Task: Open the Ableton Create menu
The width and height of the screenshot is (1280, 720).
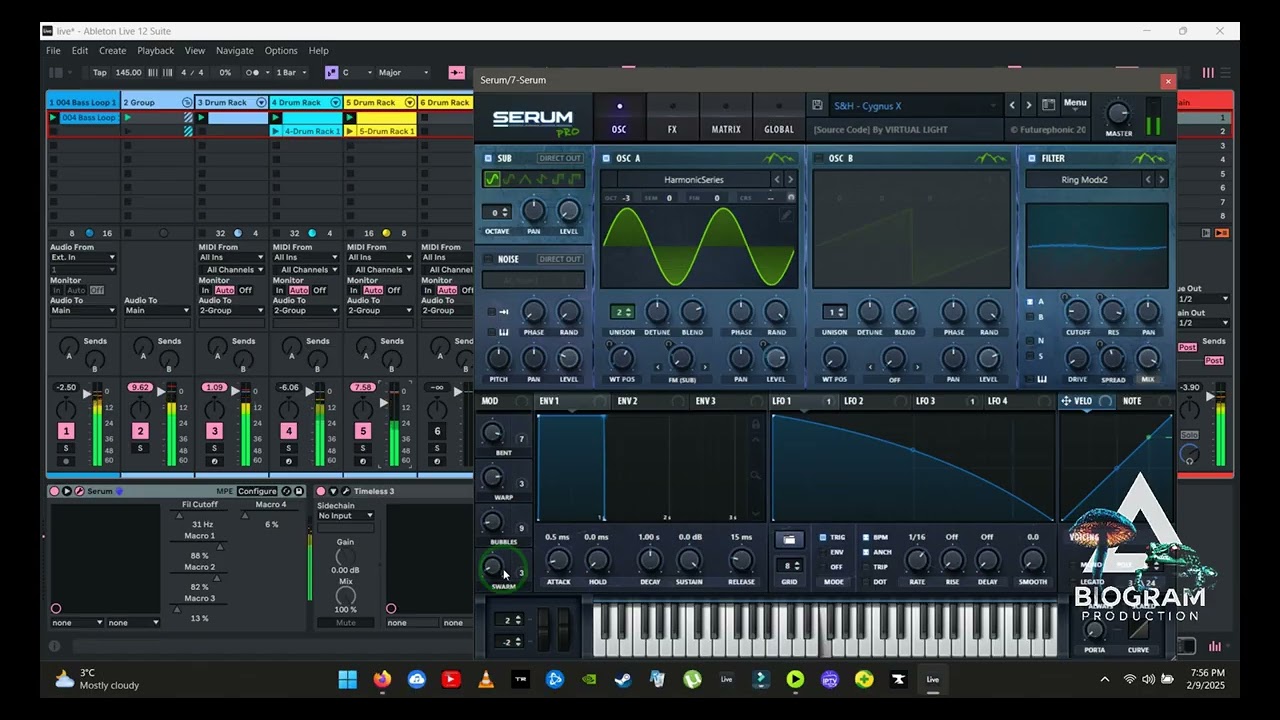Action: point(112,50)
